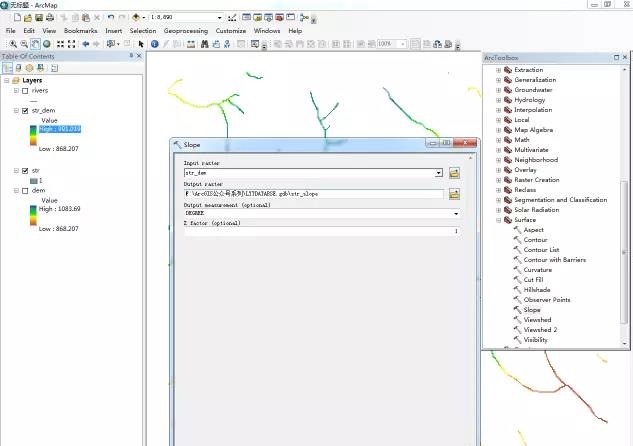Switch to List By Visibility view
This screenshot has height=446, width=633.
tap(29, 68)
